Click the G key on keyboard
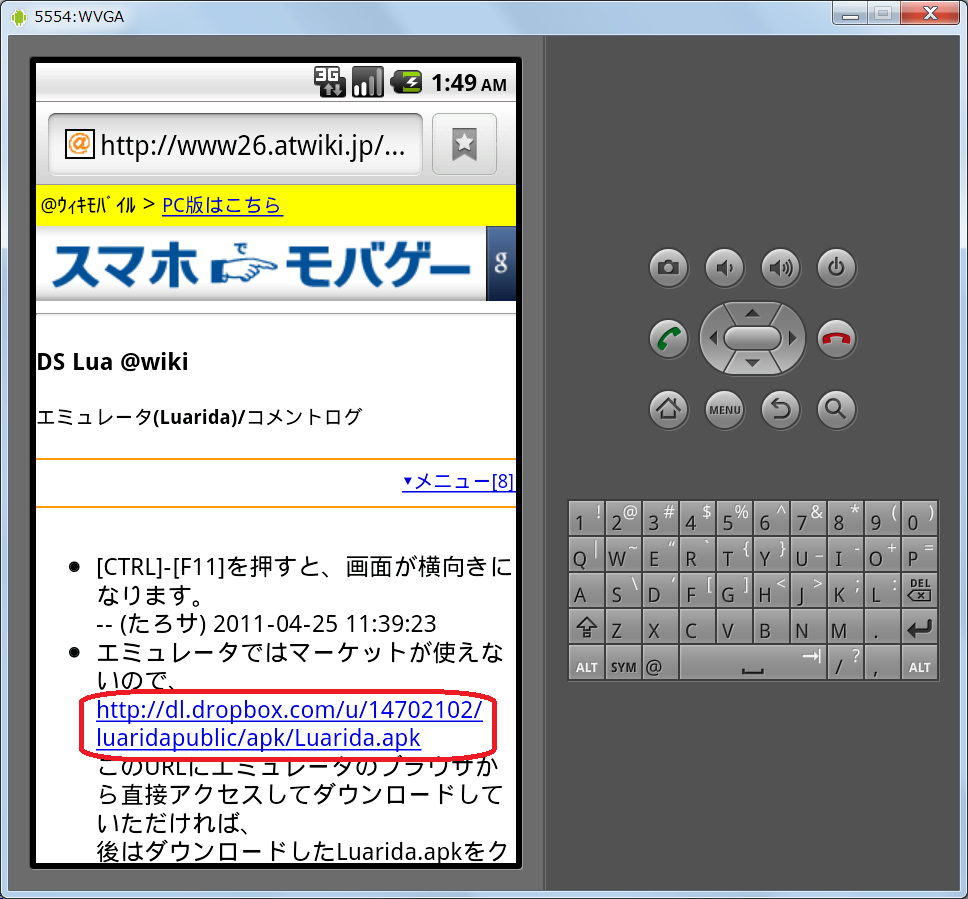This screenshot has height=899, width=968. pos(734,592)
